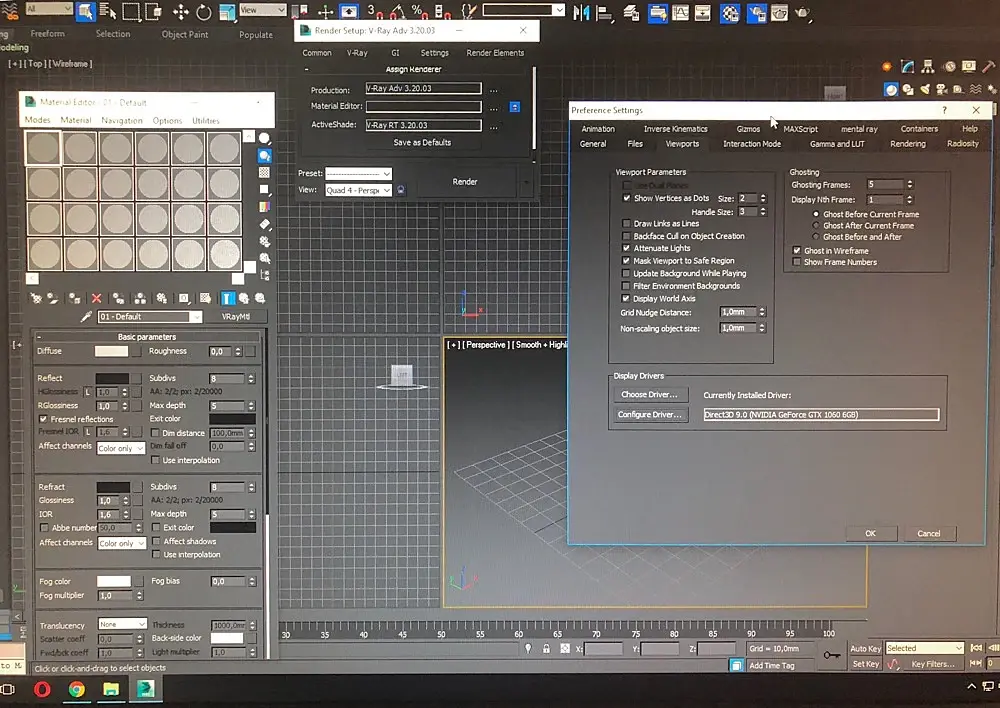Select the Lights category in Create panel
The height and width of the screenshot is (708, 1000).
(x=925, y=89)
